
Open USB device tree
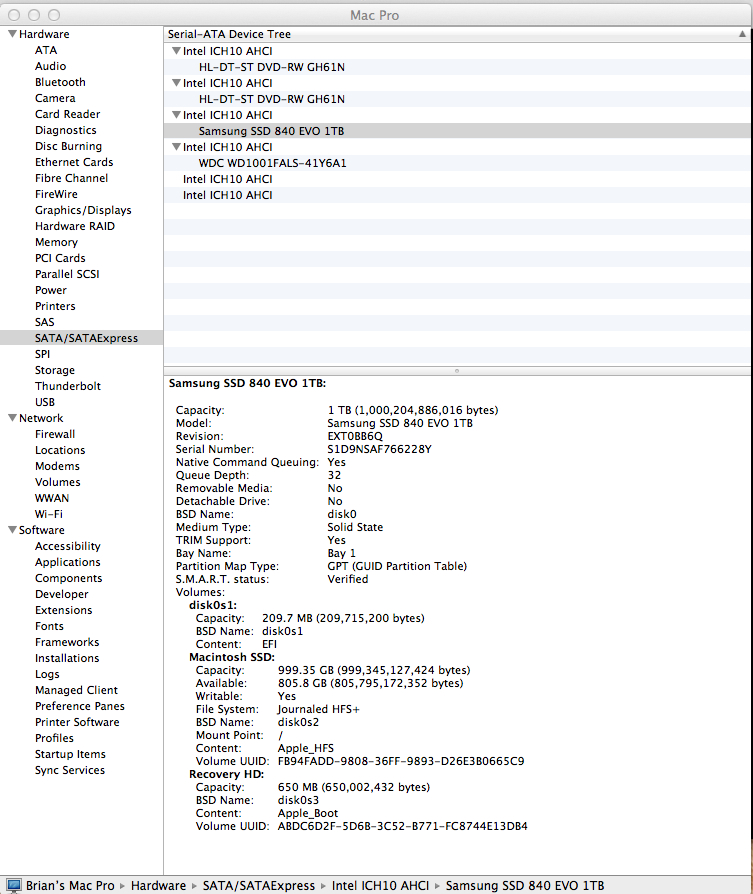(x=44, y=401)
